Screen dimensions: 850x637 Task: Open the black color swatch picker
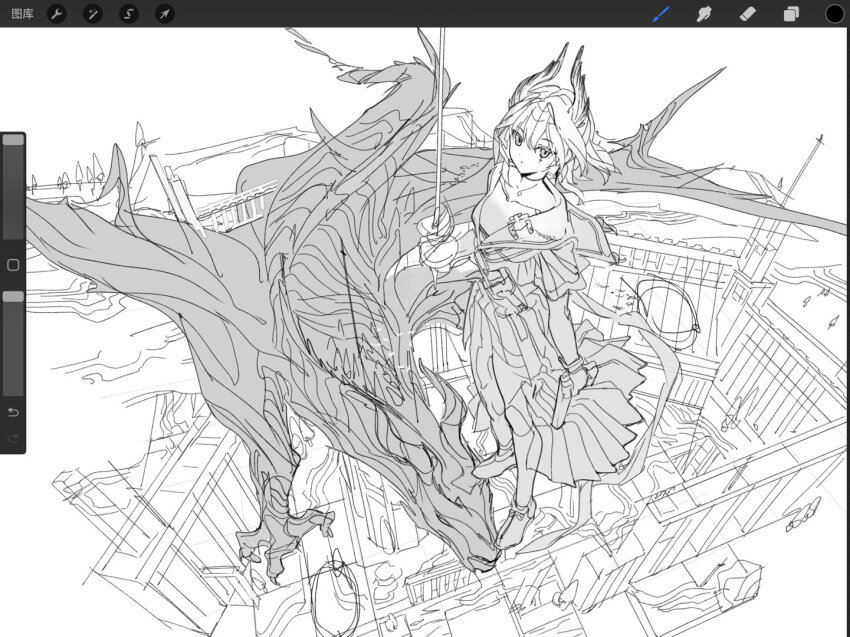pos(834,14)
